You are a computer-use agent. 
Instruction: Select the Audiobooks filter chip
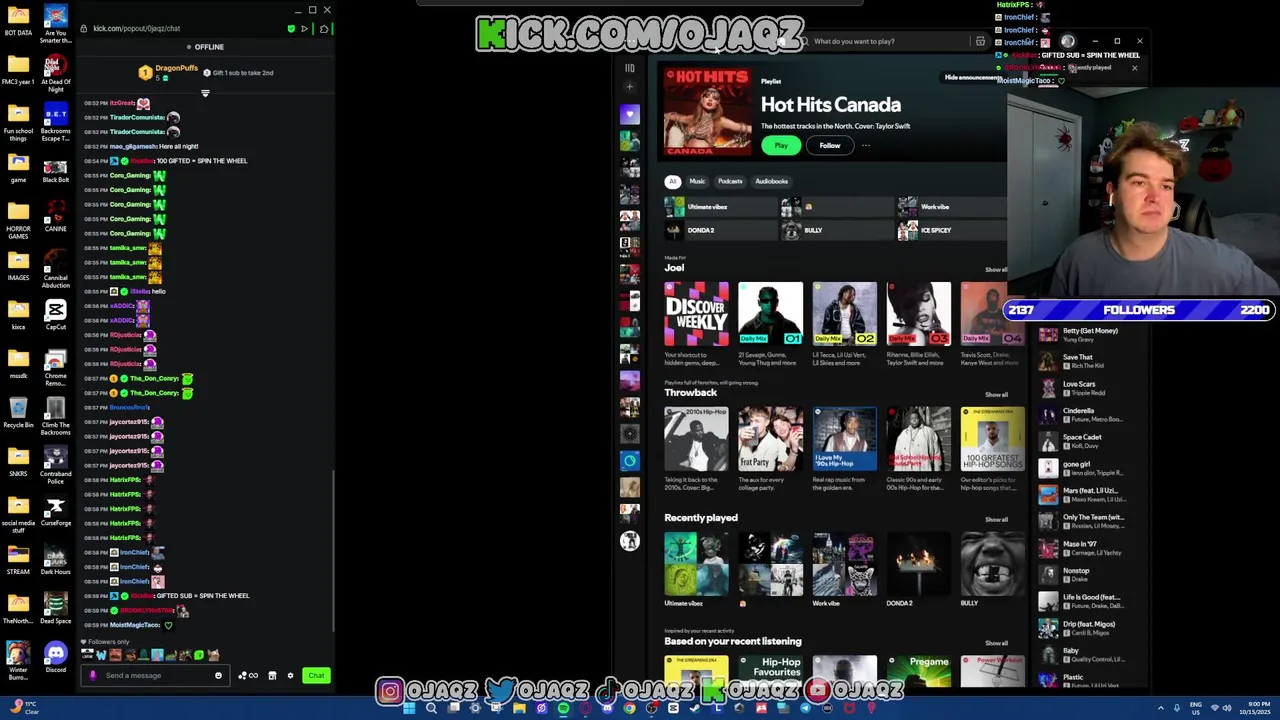771,181
